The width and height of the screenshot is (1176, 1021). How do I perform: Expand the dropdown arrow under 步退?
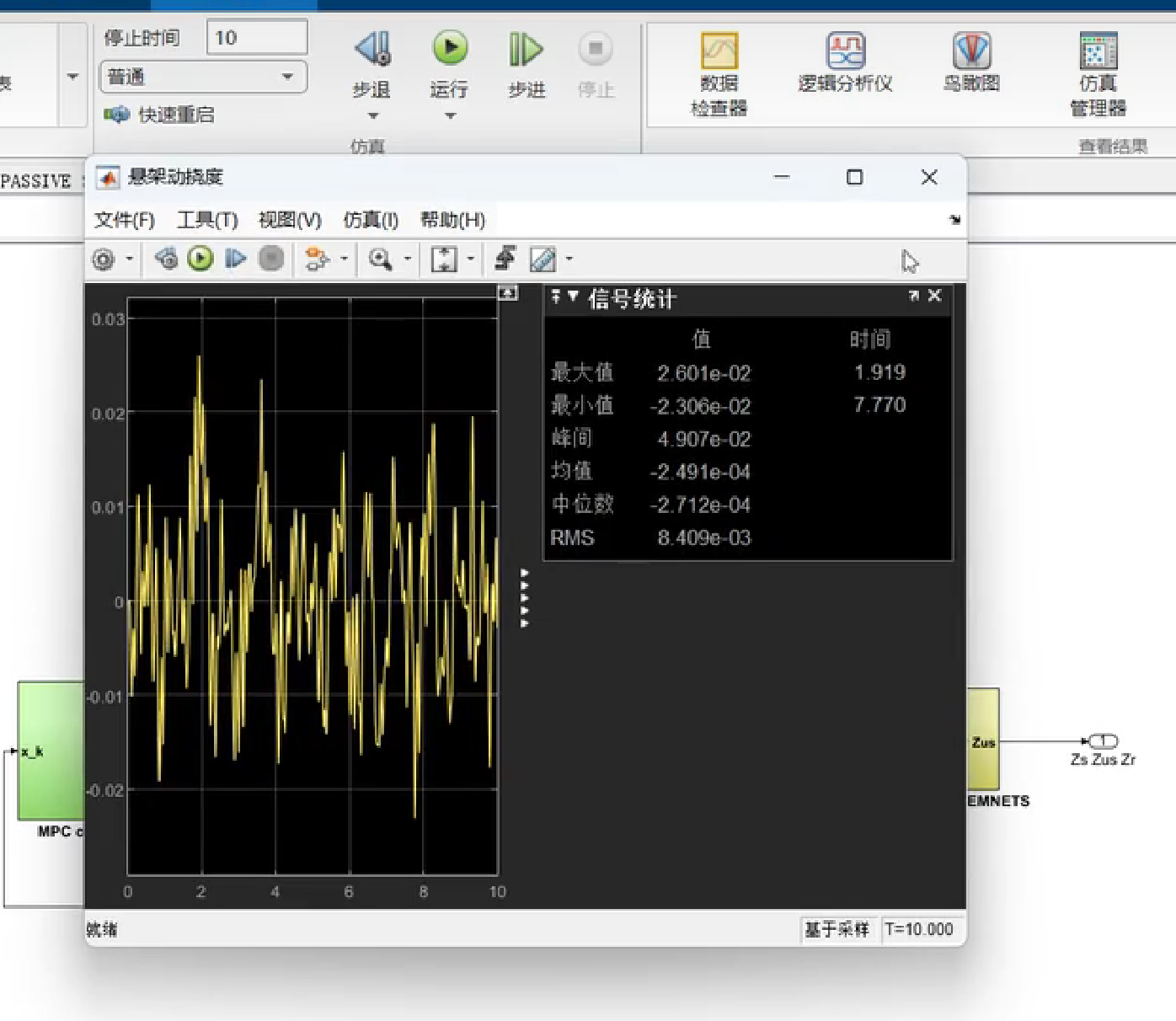[x=372, y=116]
